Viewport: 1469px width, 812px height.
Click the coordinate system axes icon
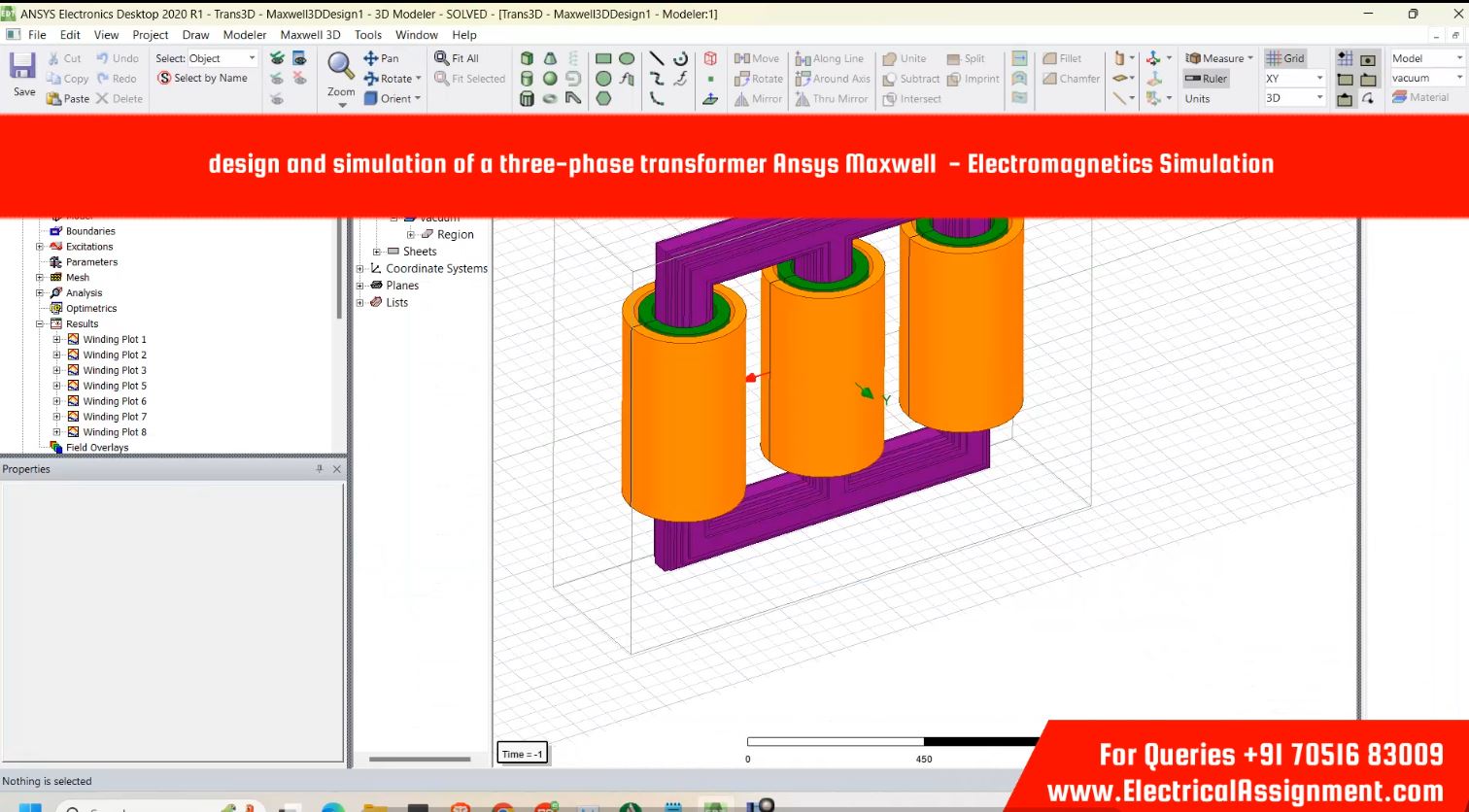1153,58
